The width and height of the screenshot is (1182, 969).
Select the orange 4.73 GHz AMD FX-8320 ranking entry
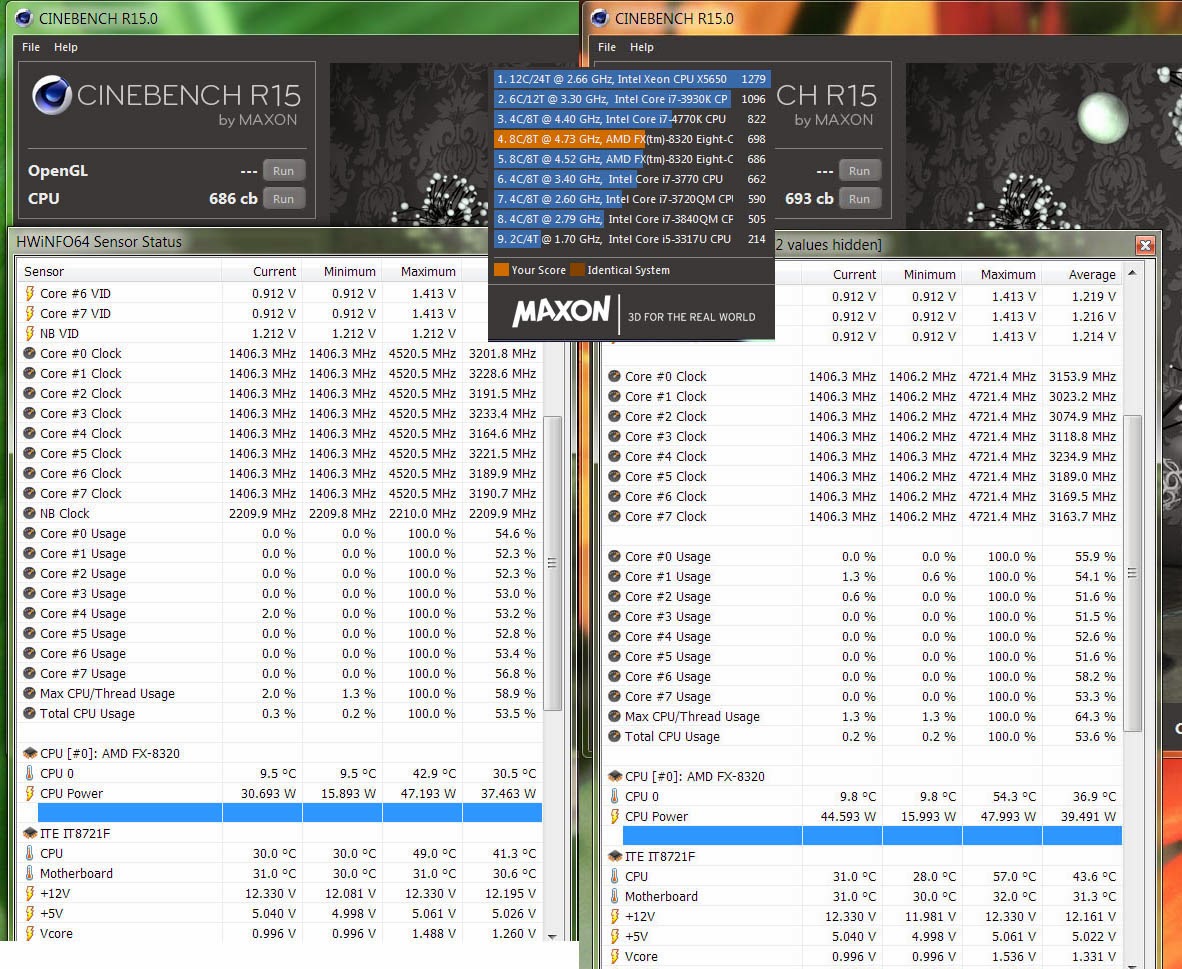(x=632, y=139)
